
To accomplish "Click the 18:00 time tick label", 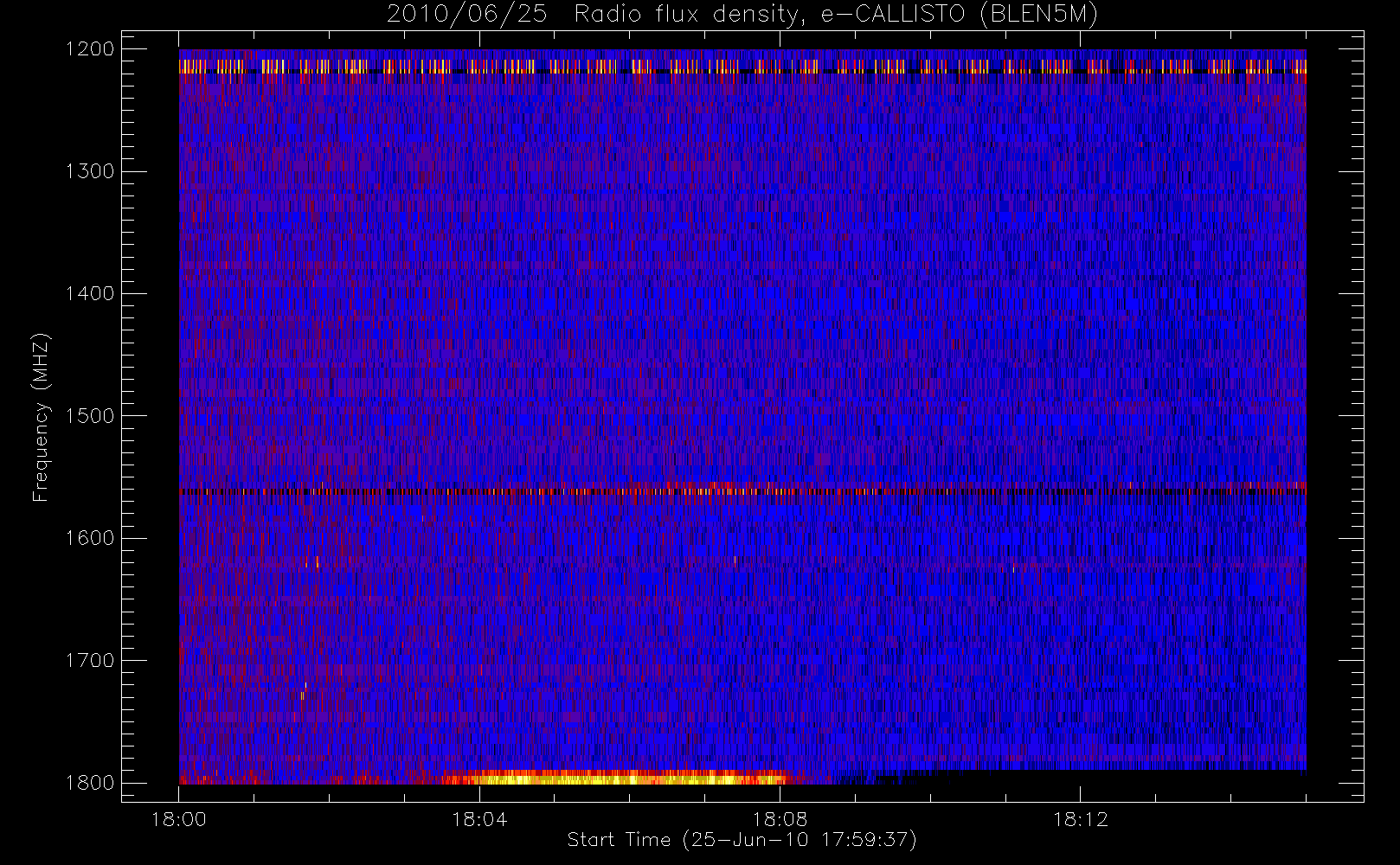I will tap(179, 819).
